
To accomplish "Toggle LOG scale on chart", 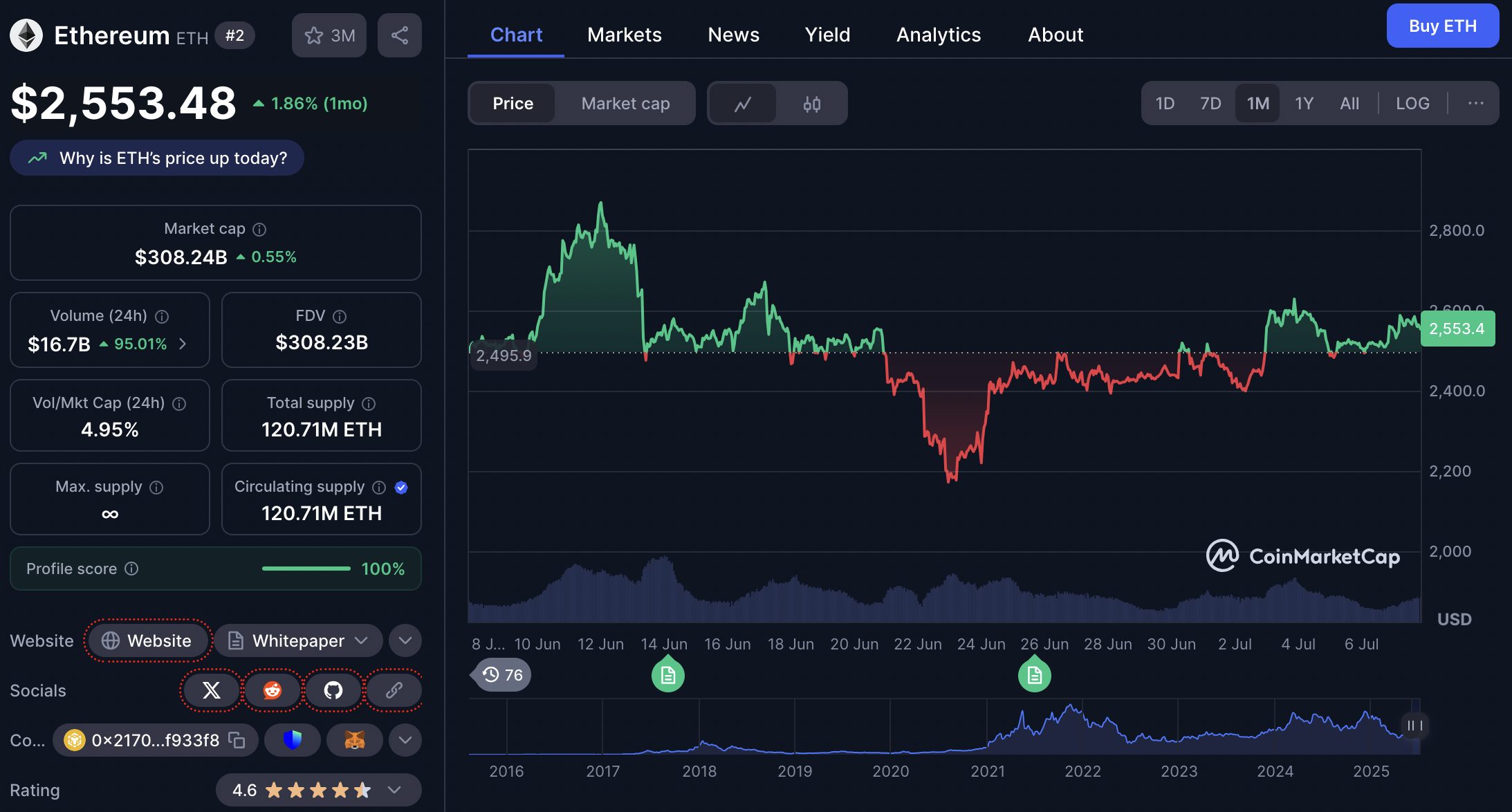I will click(x=1412, y=104).
